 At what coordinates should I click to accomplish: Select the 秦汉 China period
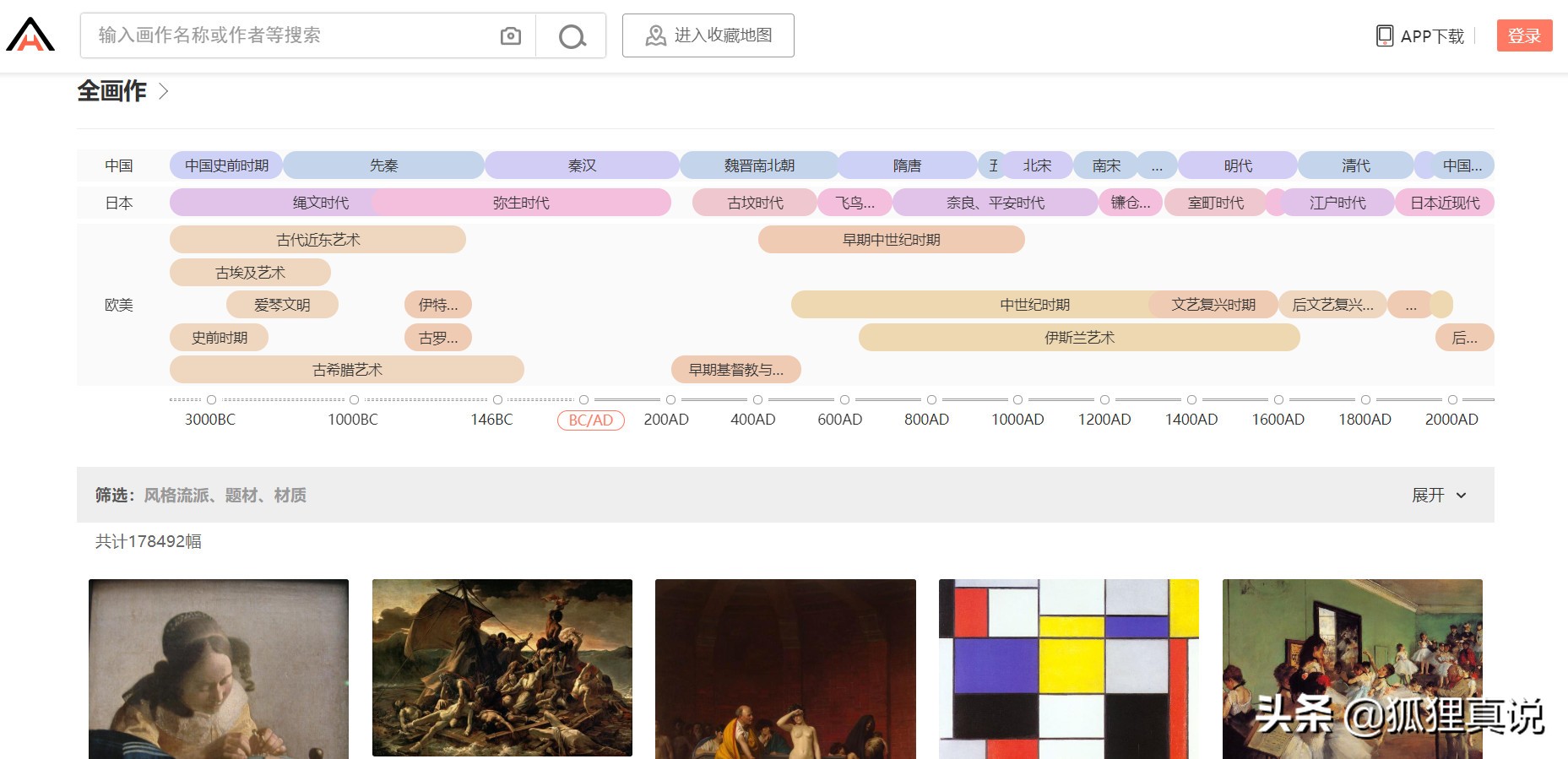click(x=582, y=165)
